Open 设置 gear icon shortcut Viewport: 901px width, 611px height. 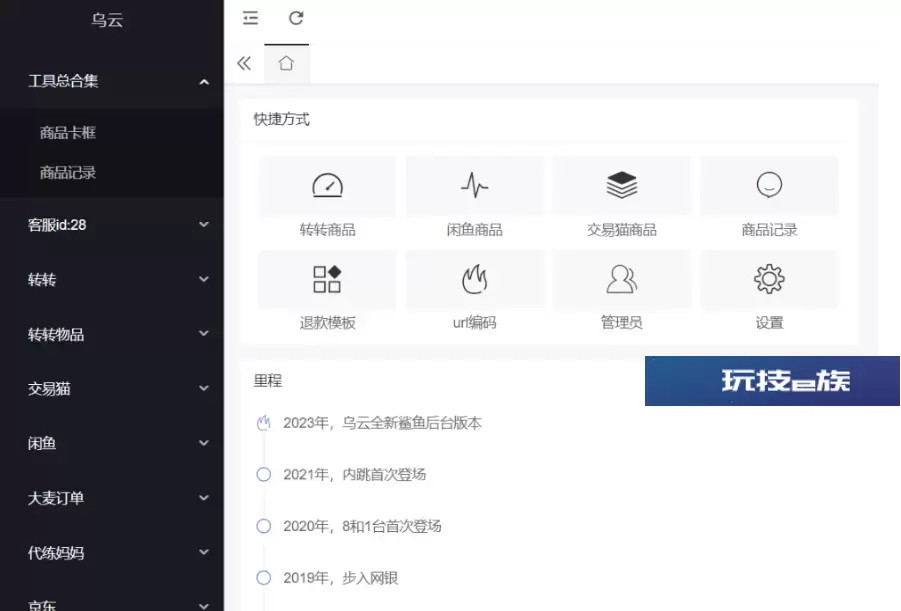769,279
